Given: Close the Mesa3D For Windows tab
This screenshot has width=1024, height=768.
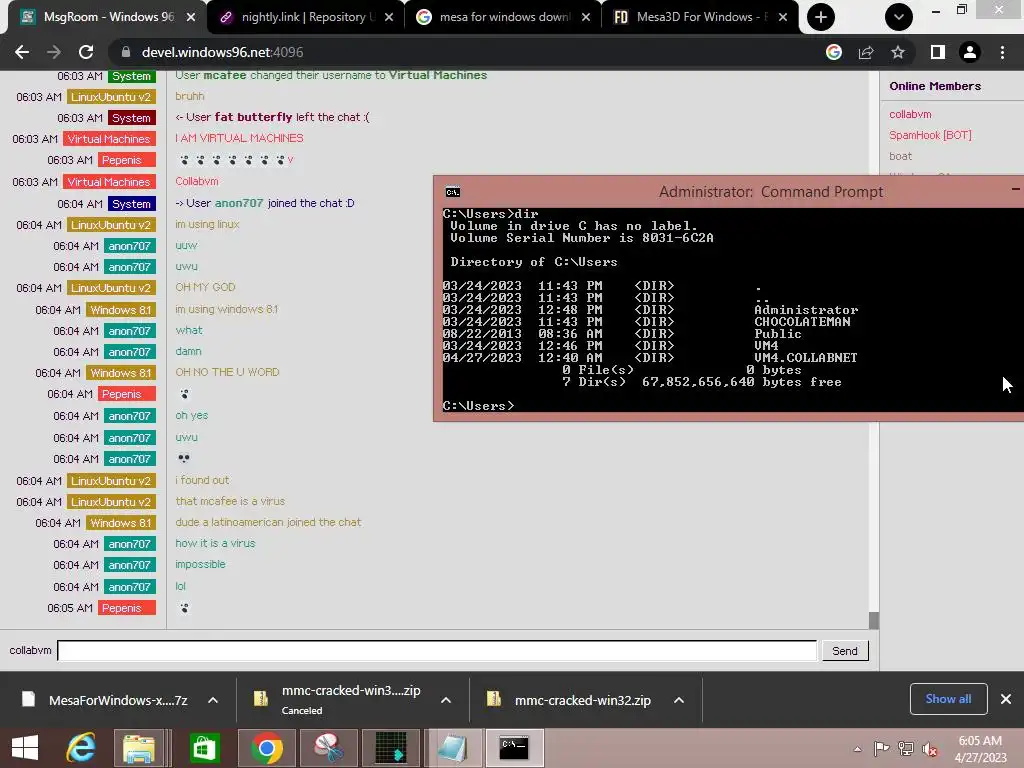Looking at the screenshot, I should pos(783,17).
